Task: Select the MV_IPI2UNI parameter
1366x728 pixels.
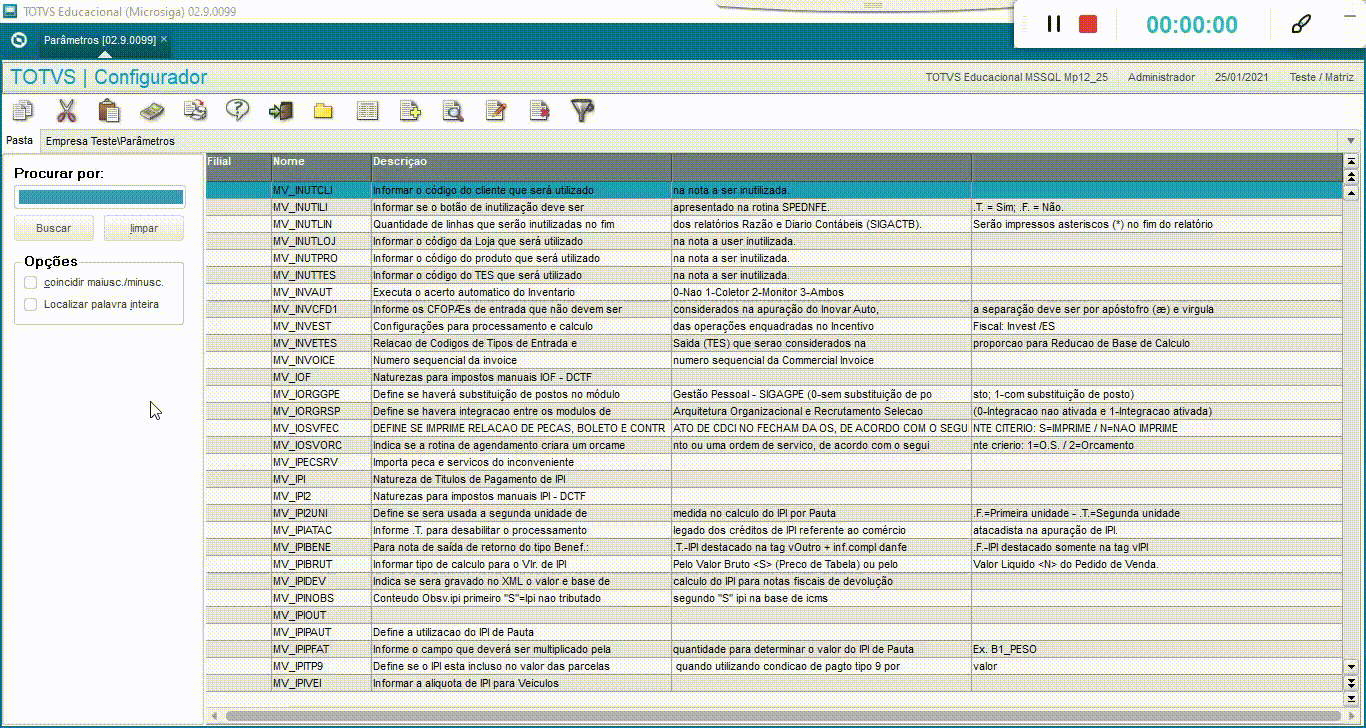Action: [774, 513]
